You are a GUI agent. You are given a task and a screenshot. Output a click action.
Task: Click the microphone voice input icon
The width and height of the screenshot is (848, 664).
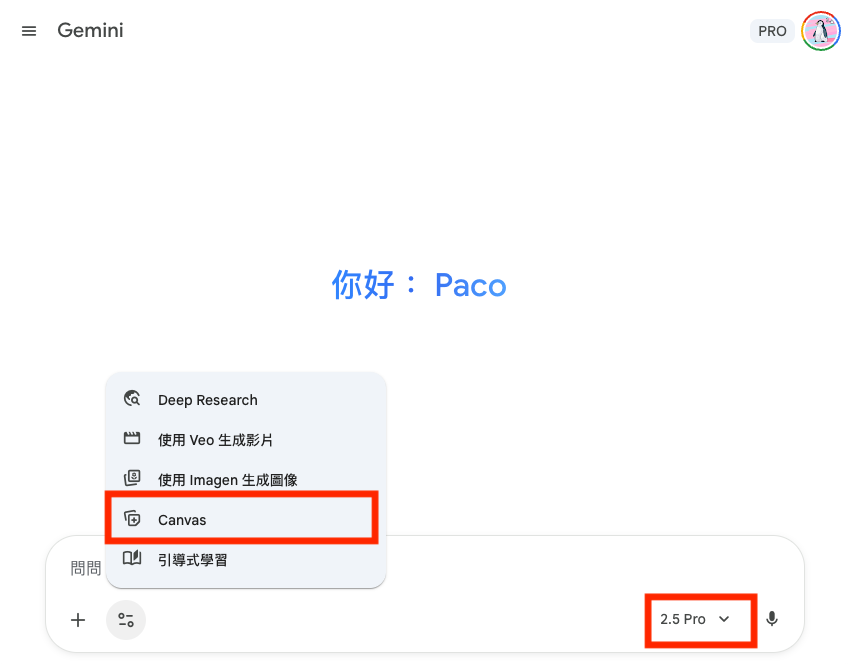pyautogui.click(x=772, y=619)
